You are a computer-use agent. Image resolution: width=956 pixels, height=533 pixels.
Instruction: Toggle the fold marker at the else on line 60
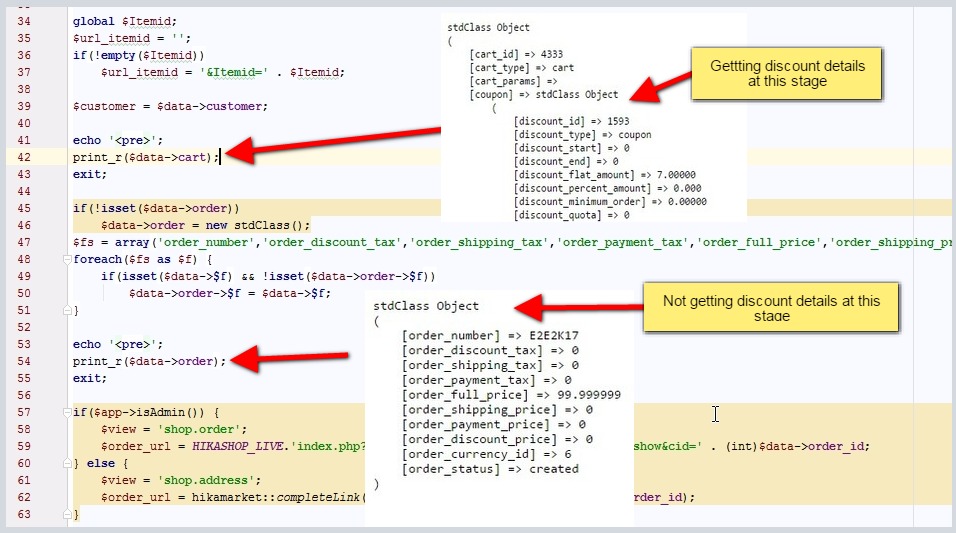click(67, 464)
